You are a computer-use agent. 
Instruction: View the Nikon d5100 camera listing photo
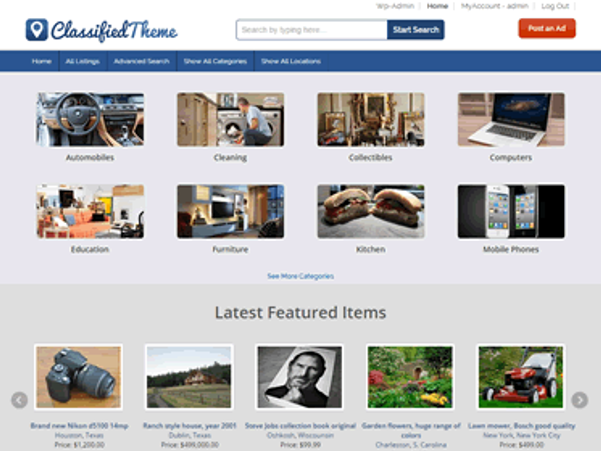79,377
